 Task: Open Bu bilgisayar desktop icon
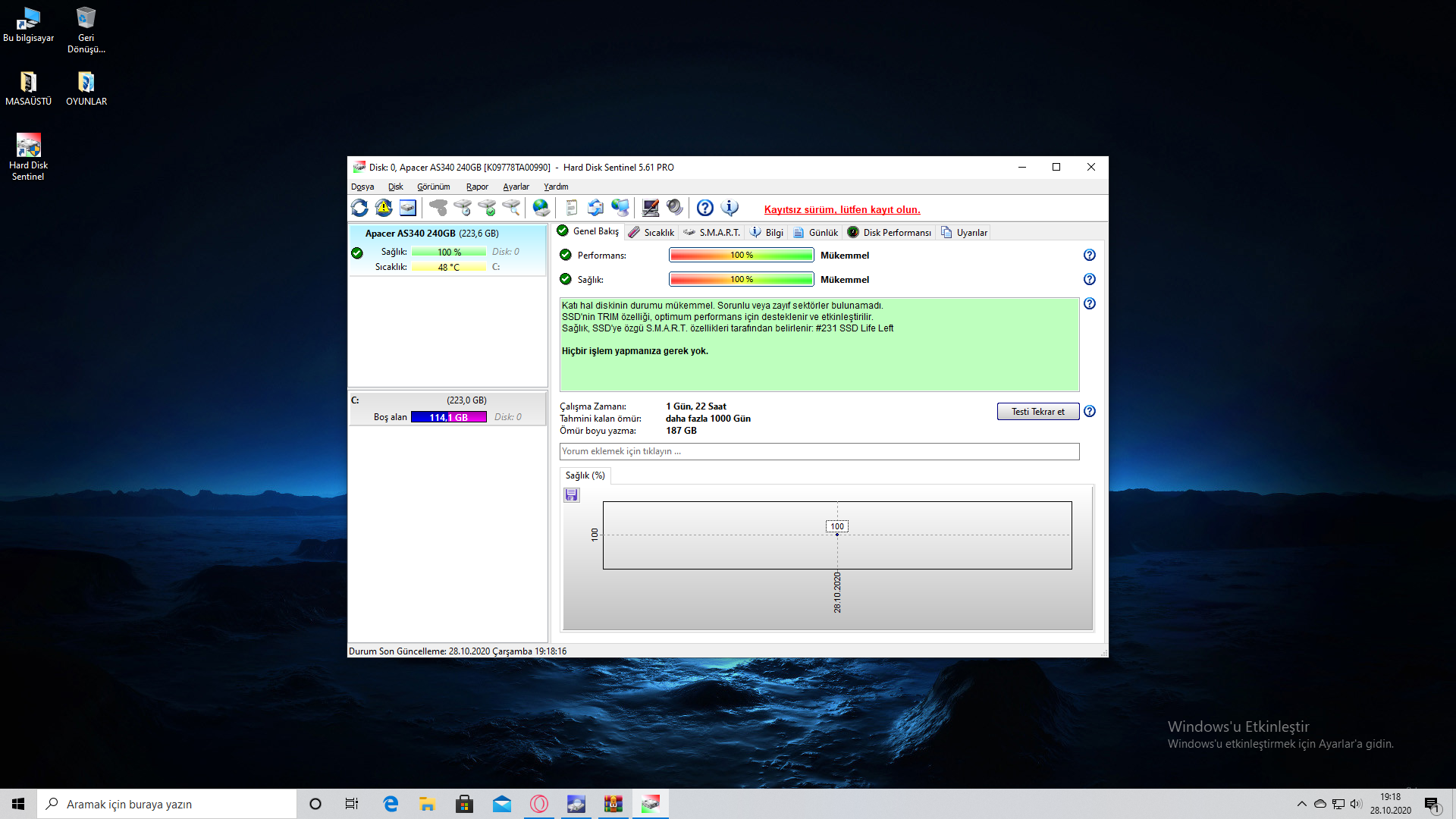click(28, 24)
